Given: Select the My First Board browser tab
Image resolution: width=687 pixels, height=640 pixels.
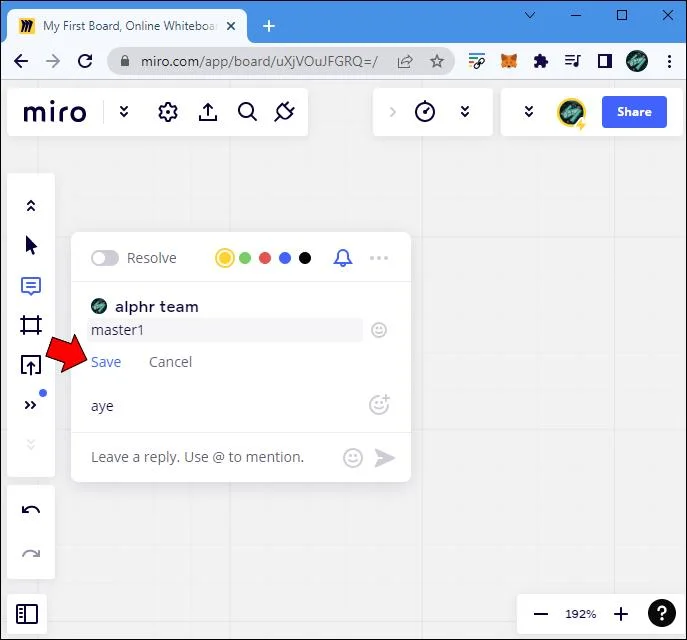Looking at the screenshot, I should pyautogui.click(x=127, y=26).
